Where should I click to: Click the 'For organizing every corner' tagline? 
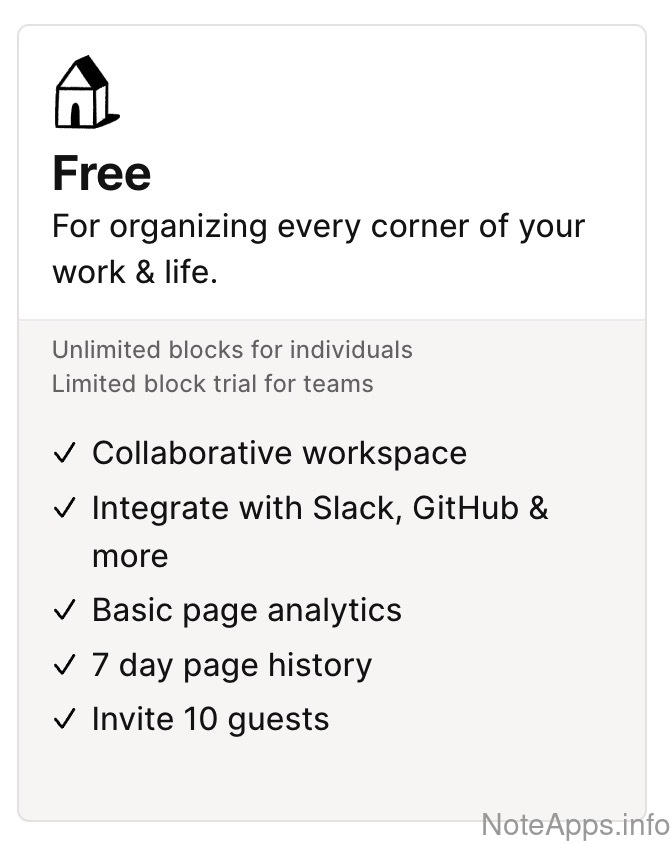[x=318, y=226]
